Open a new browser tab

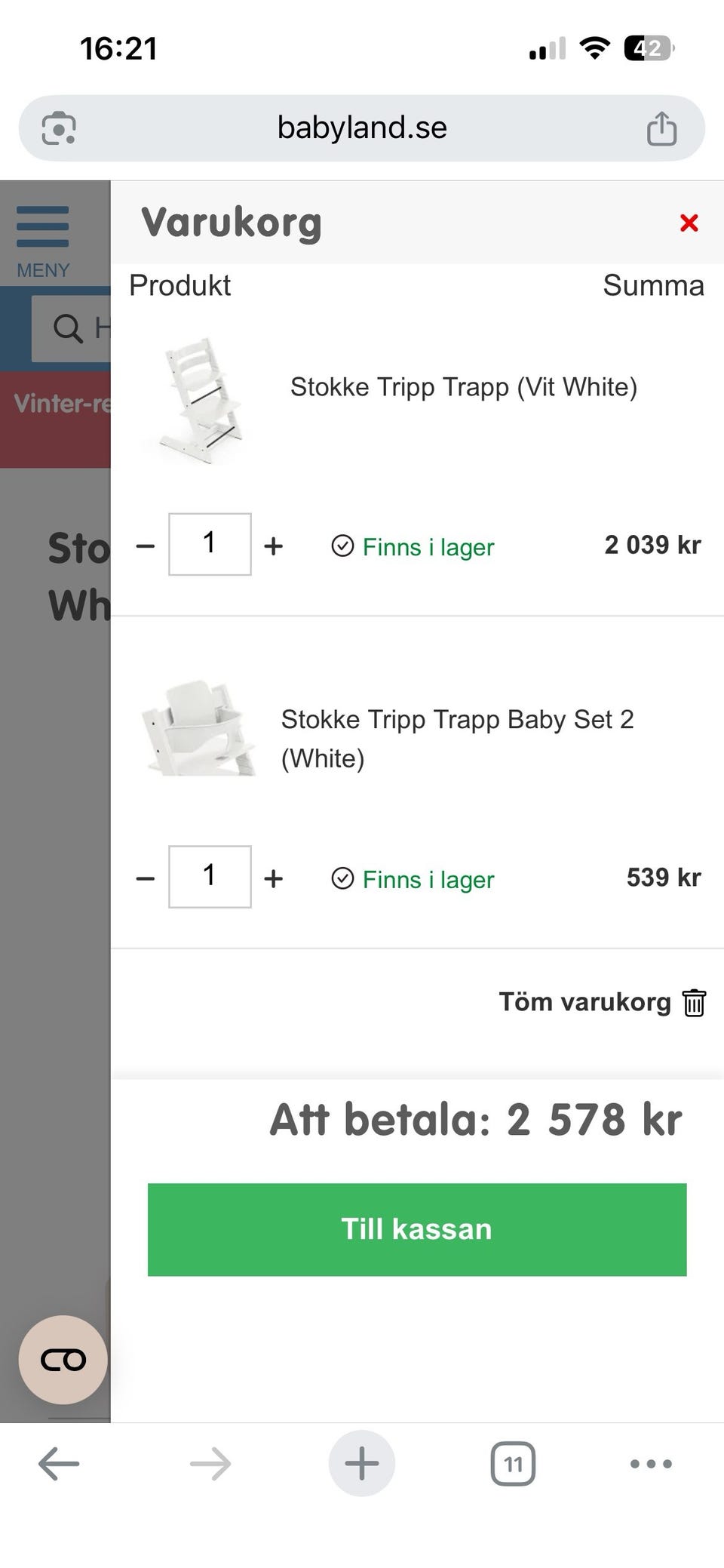point(362,1464)
